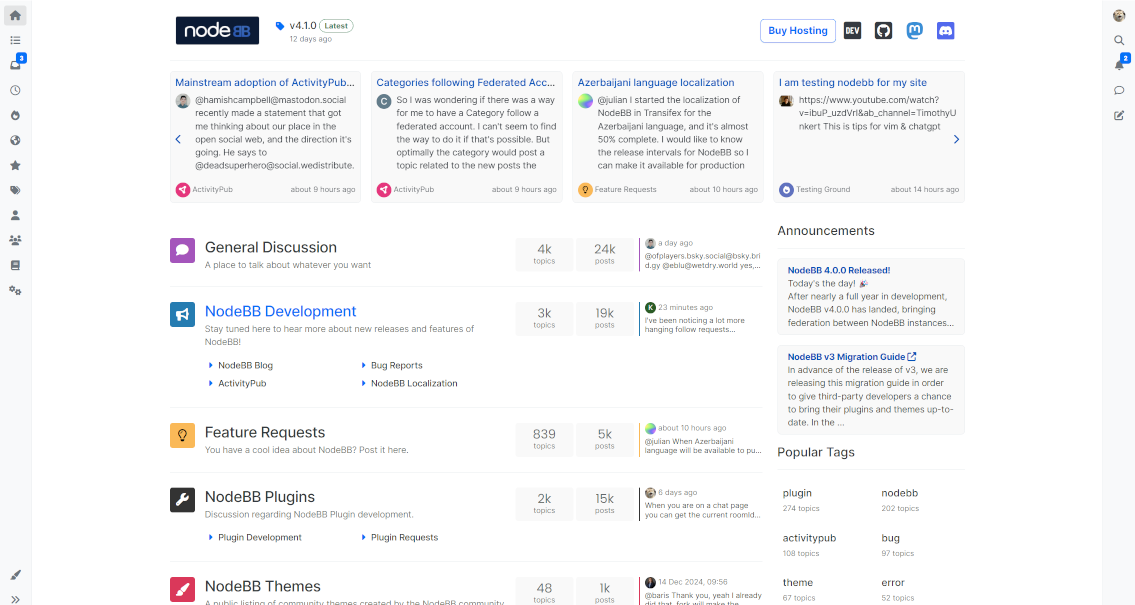Viewport: 1135px width, 605px height.
Task: Open the GitHub icon link
Action: point(883,31)
